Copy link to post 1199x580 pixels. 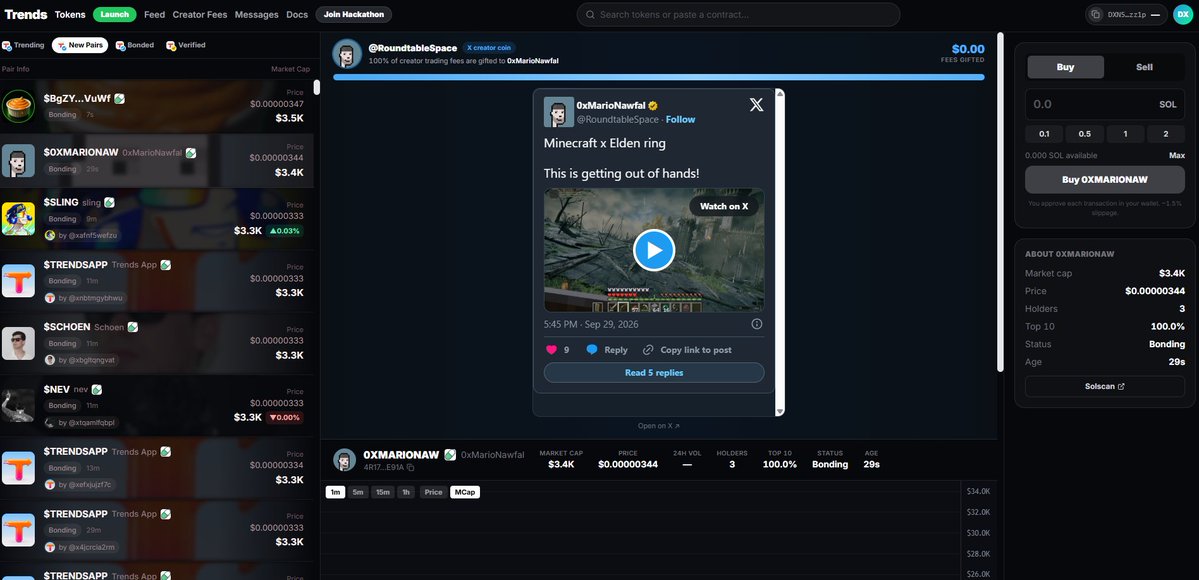pyautogui.click(x=687, y=350)
